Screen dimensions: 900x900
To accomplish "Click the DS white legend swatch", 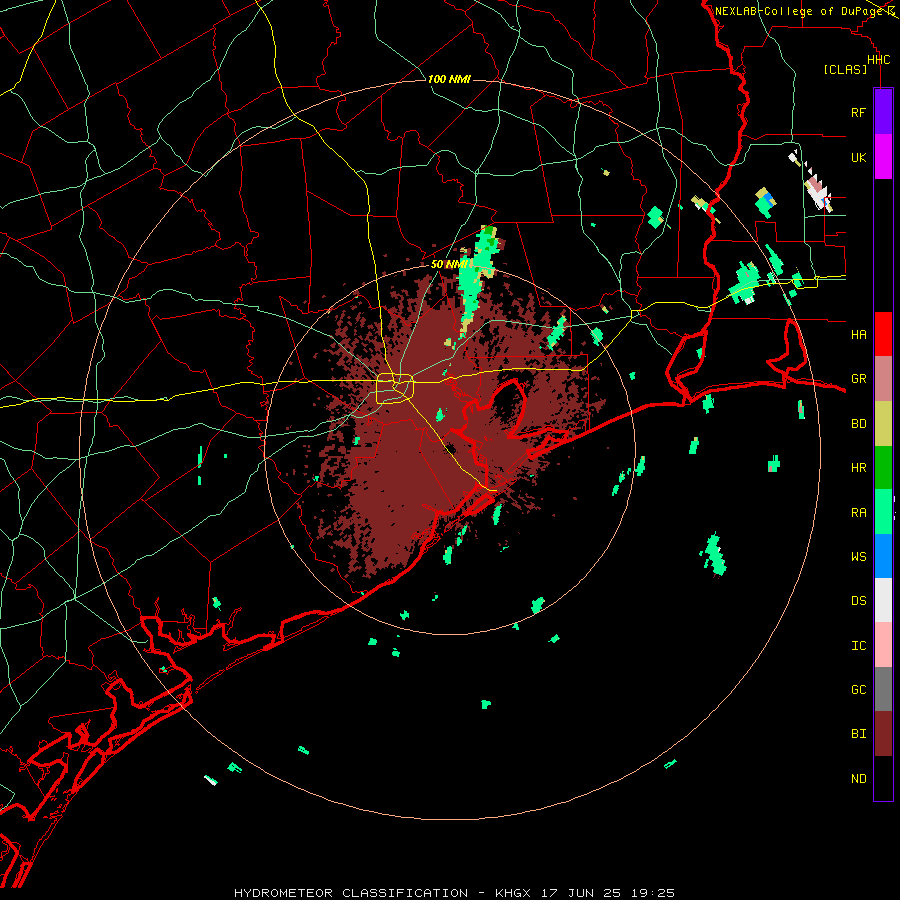I will 883,600.
